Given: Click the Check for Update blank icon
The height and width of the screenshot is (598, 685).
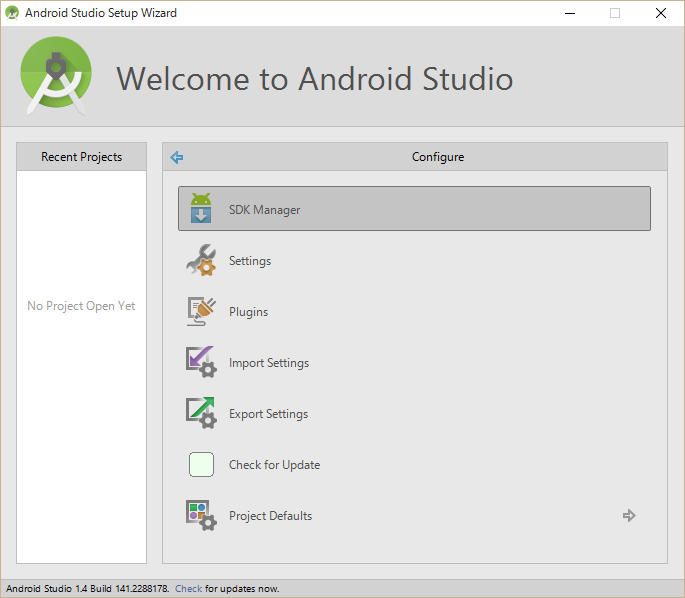Looking at the screenshot, I should [x=201, y=464].
